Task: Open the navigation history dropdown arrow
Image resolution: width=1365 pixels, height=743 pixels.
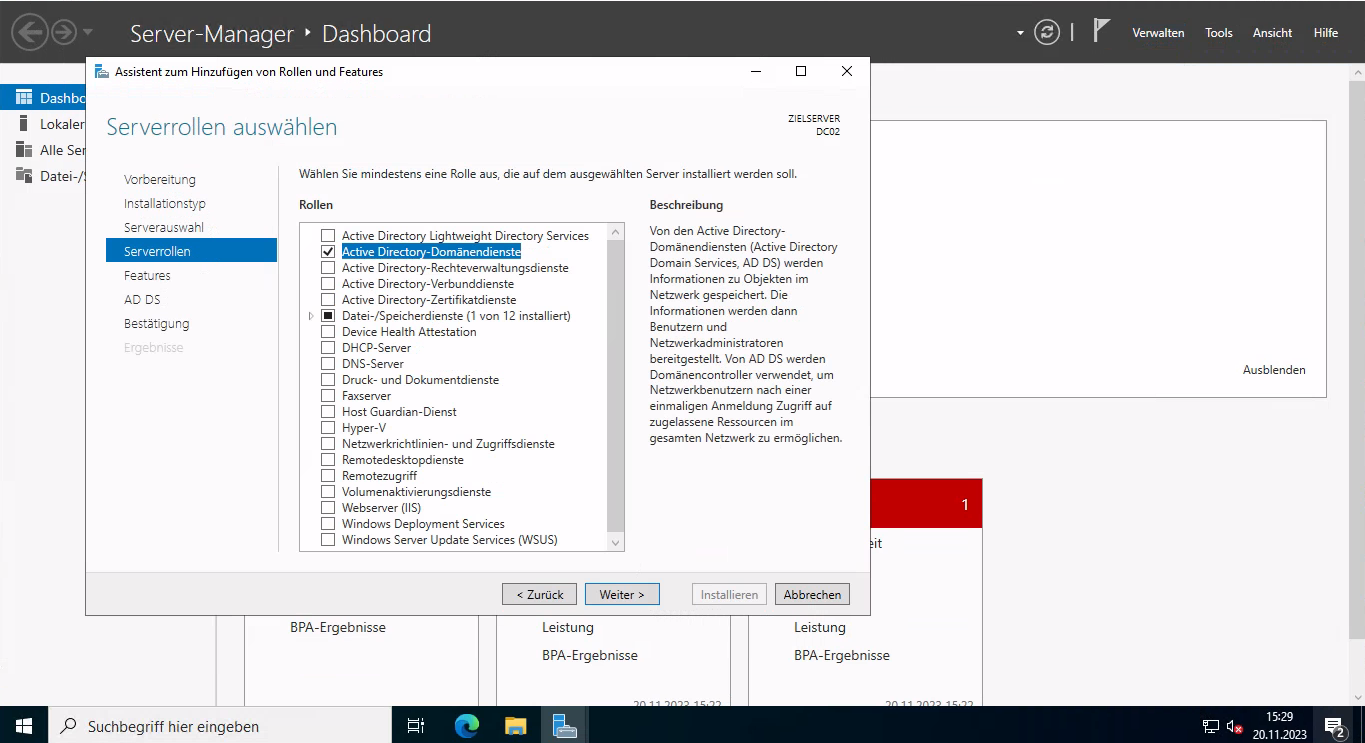Action: pos(88,32)
